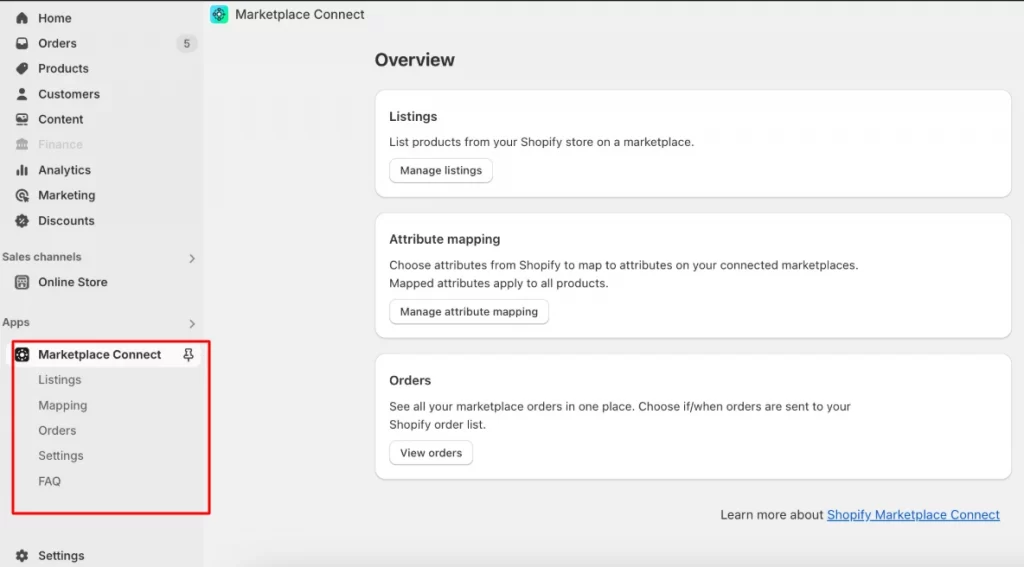The height and width of the screenshot is (567, 1024).
Task: Open Marketing via the target icon
Action: 22,195
